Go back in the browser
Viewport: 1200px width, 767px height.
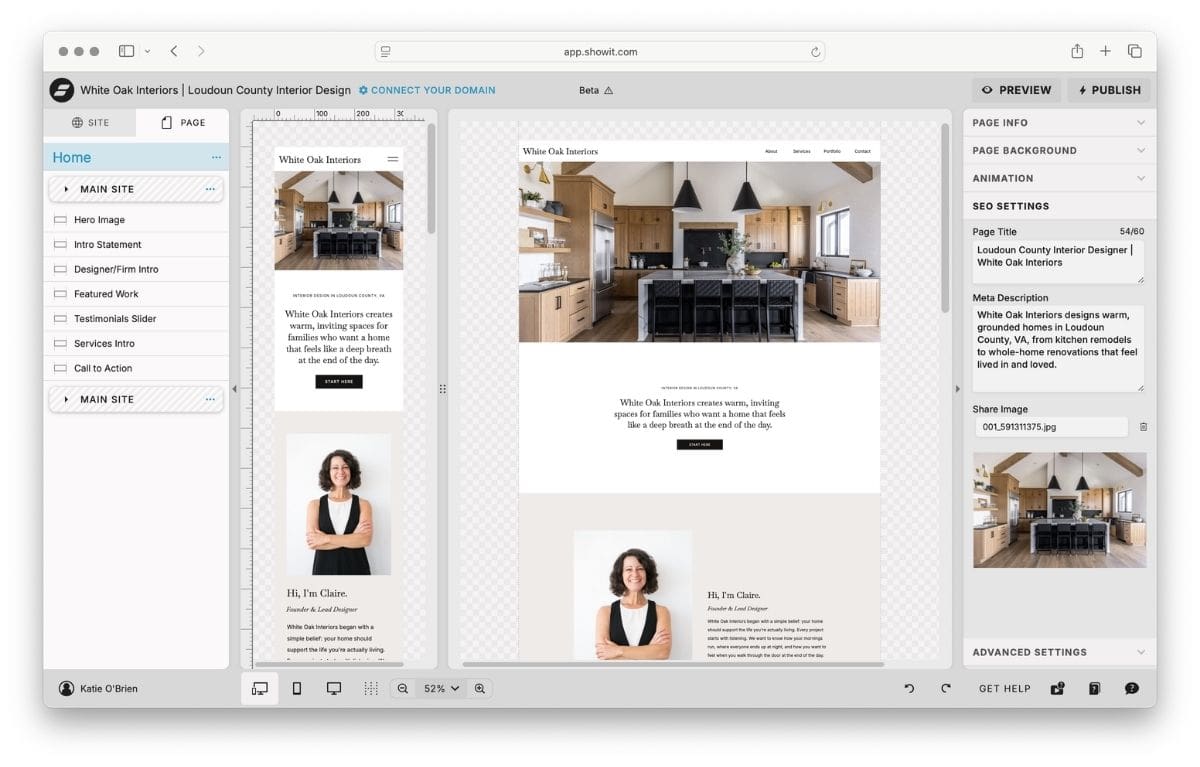174,51
